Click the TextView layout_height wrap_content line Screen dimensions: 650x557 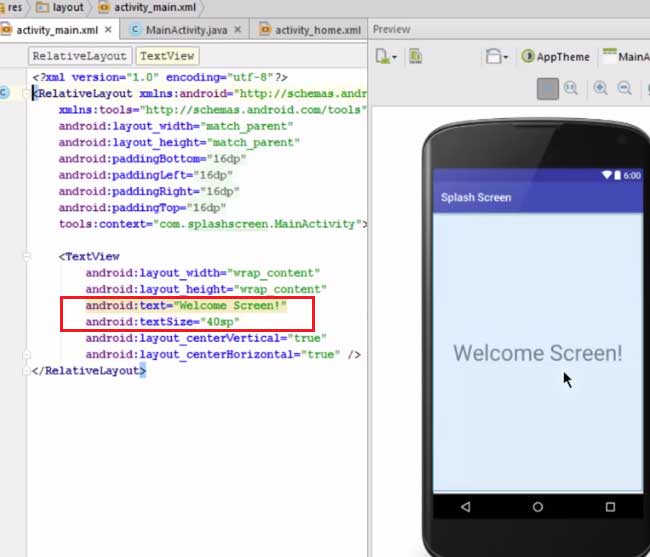pyautogui.click(x=206, y=290)
